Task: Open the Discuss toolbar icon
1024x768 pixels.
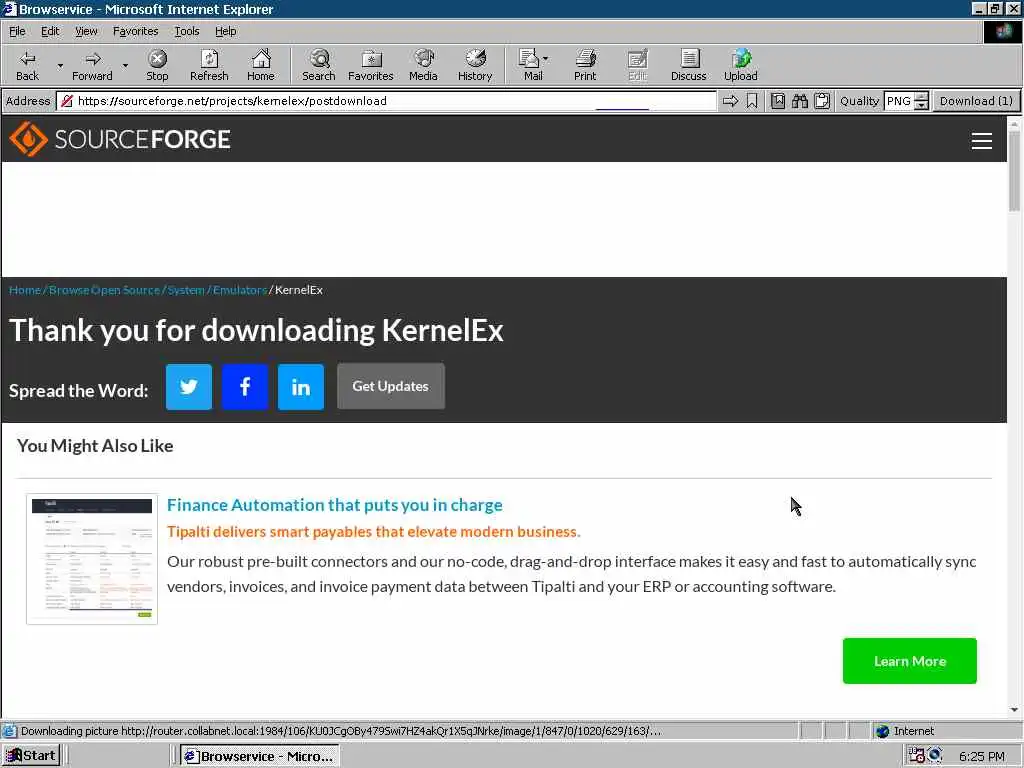Action: [x=689, y=65]
